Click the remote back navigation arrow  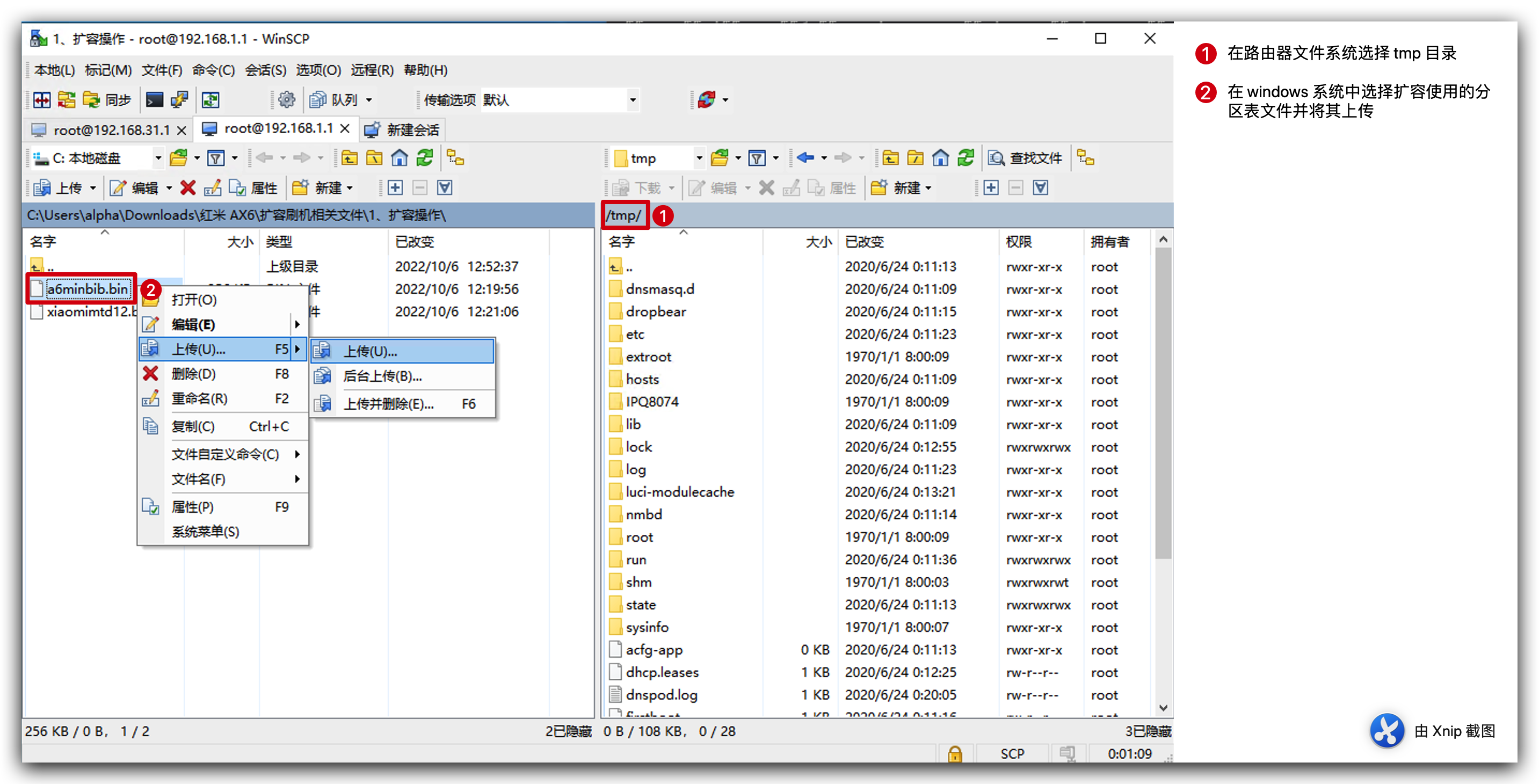point(805,158)
